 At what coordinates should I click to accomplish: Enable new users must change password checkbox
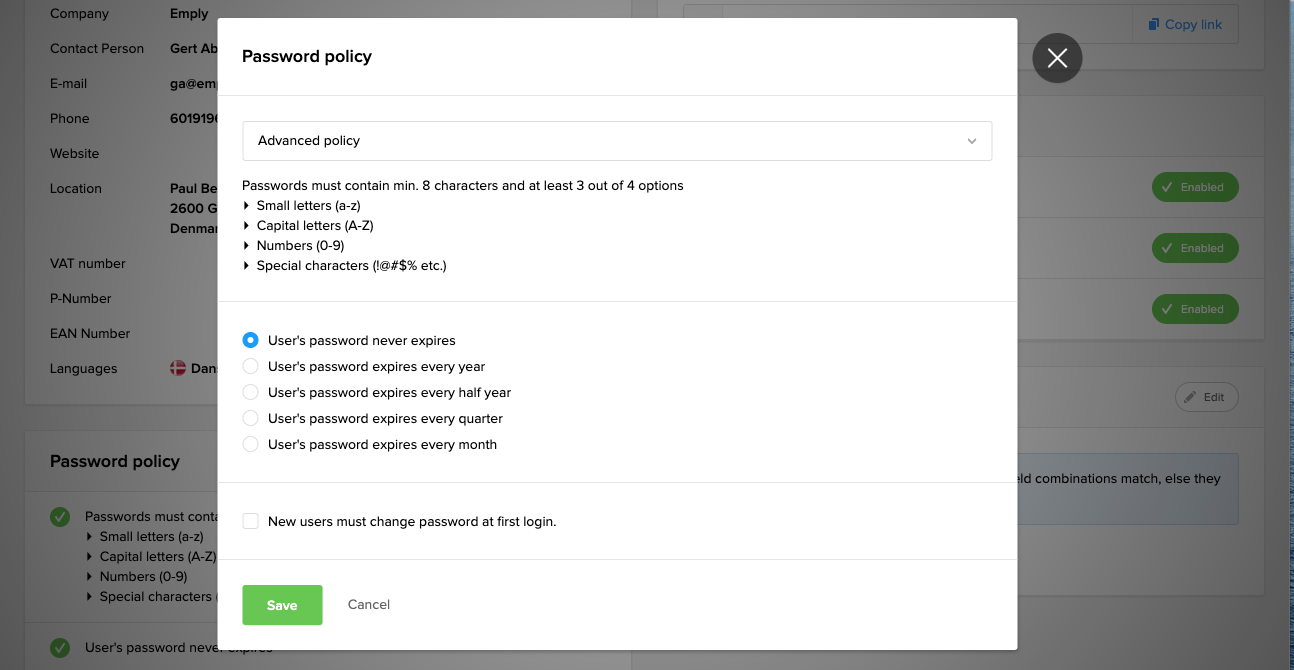251,521
